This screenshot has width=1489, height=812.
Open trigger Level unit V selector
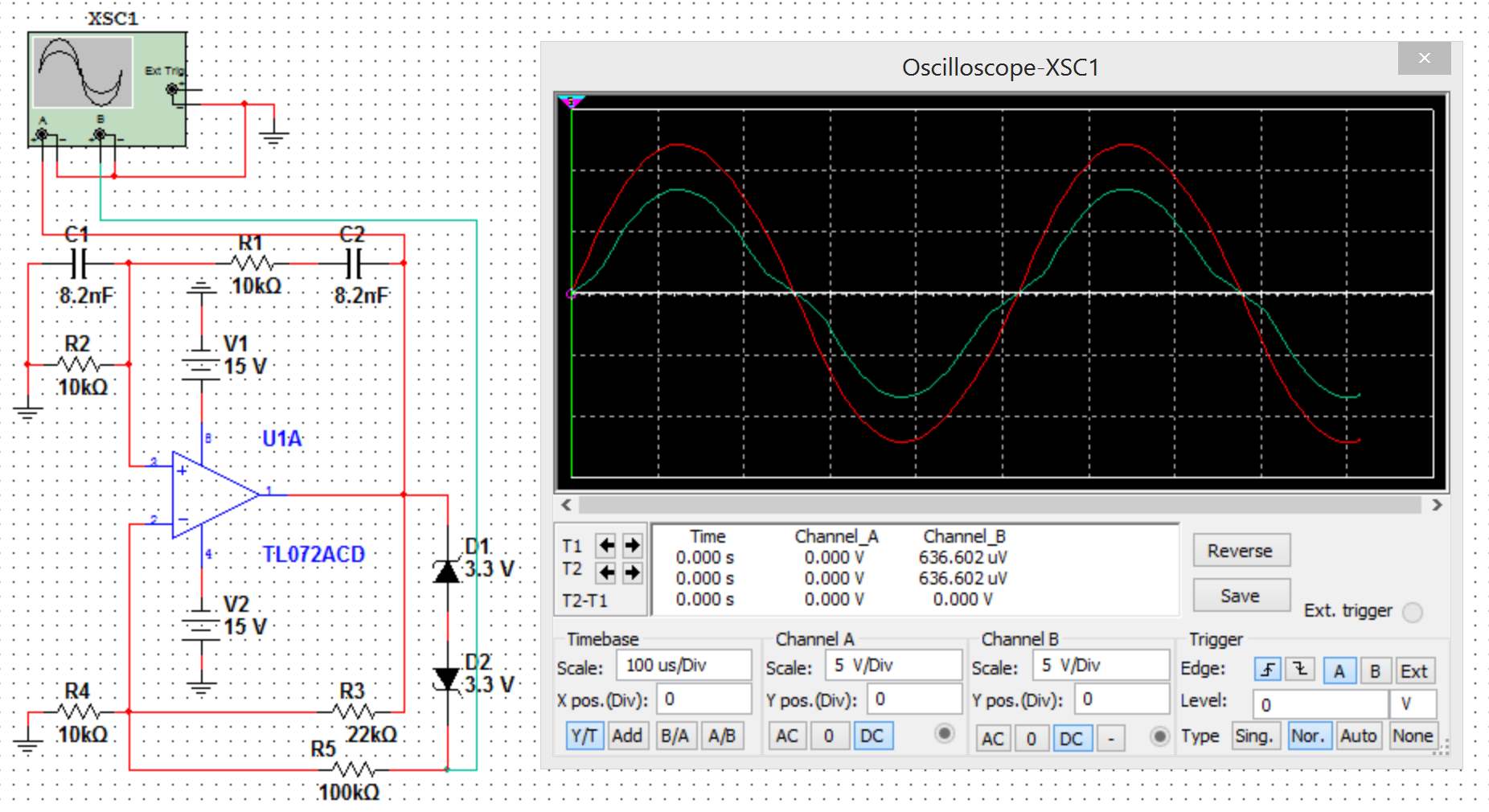1412,704
